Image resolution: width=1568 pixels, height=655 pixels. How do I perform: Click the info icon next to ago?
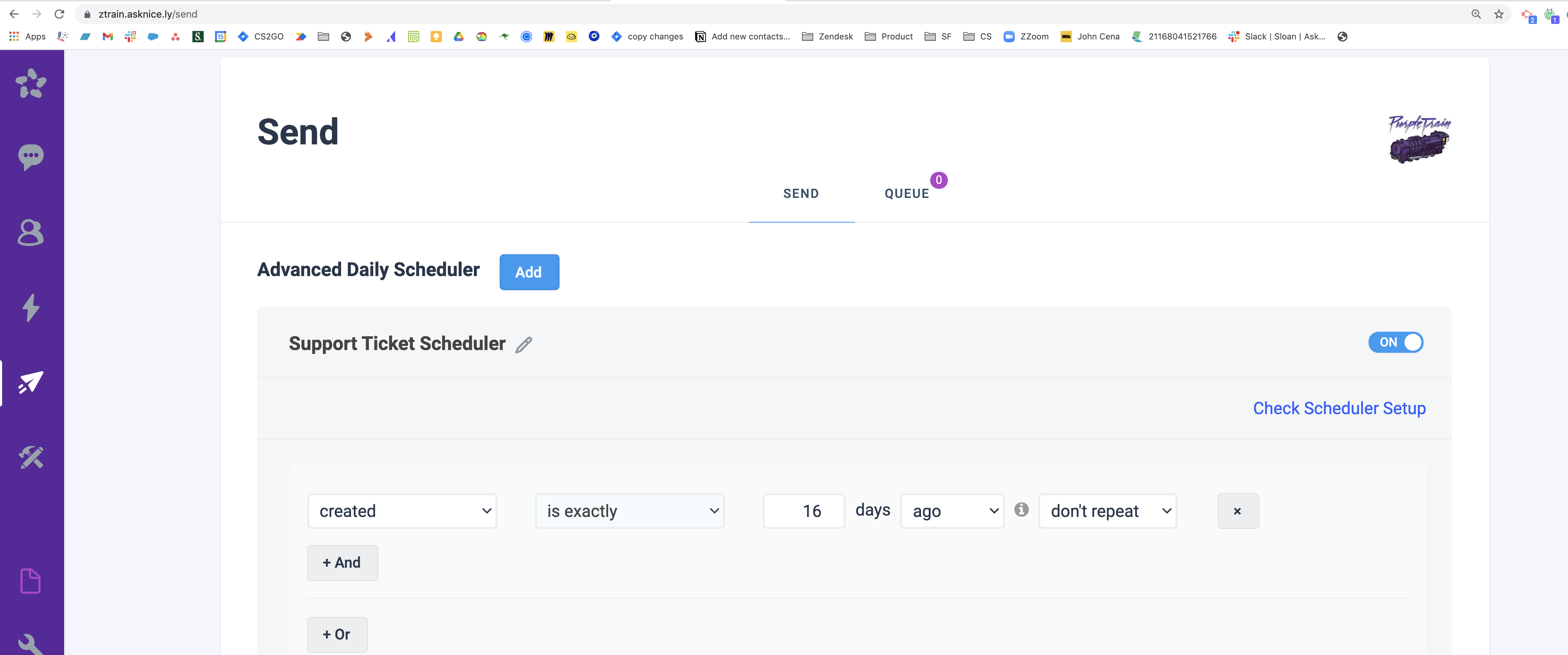(1021, 510)
